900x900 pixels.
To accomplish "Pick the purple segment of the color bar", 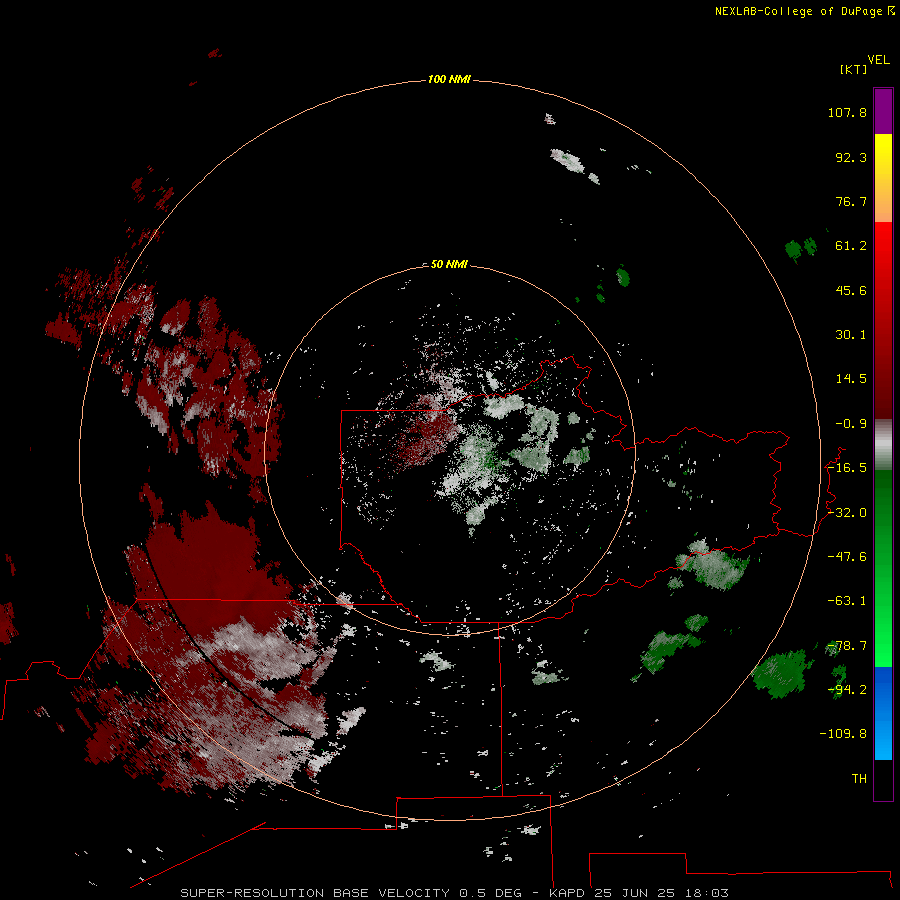I will coord(883,112).
